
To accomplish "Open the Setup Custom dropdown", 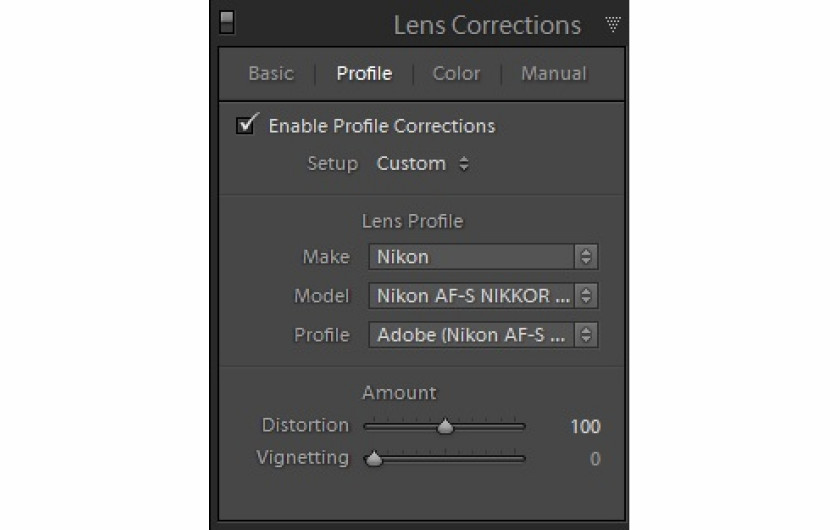I will click(422, 163).
